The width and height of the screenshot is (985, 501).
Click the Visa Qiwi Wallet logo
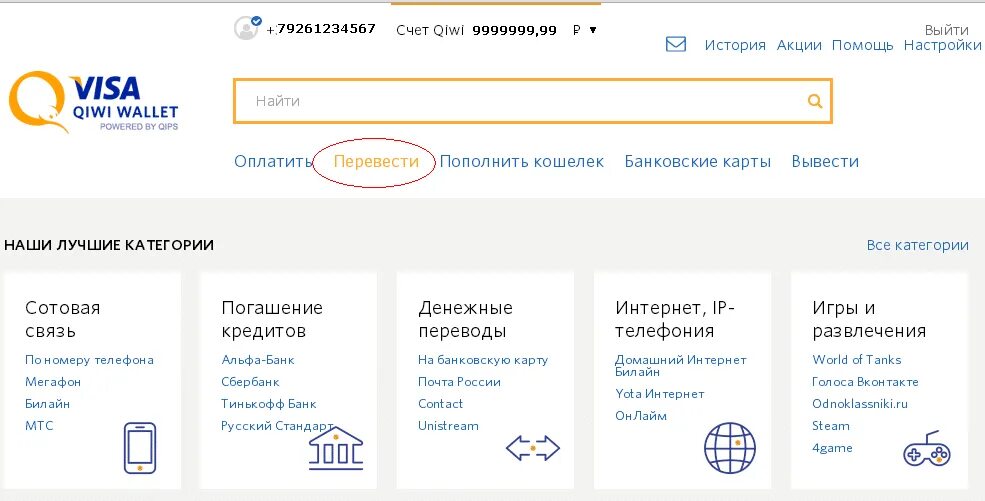click(x=94, y=100)
